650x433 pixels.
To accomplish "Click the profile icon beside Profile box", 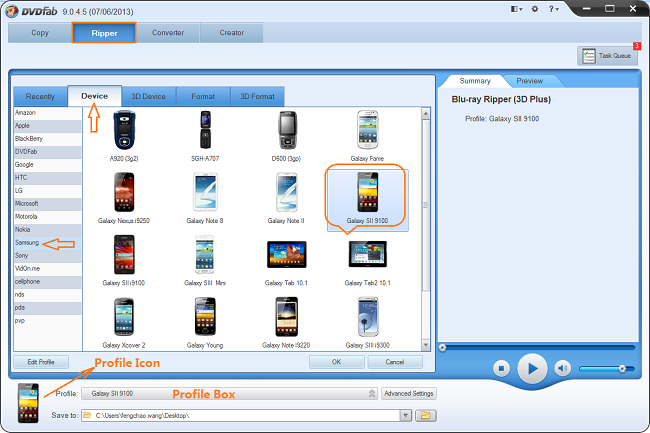I will 28,403.
